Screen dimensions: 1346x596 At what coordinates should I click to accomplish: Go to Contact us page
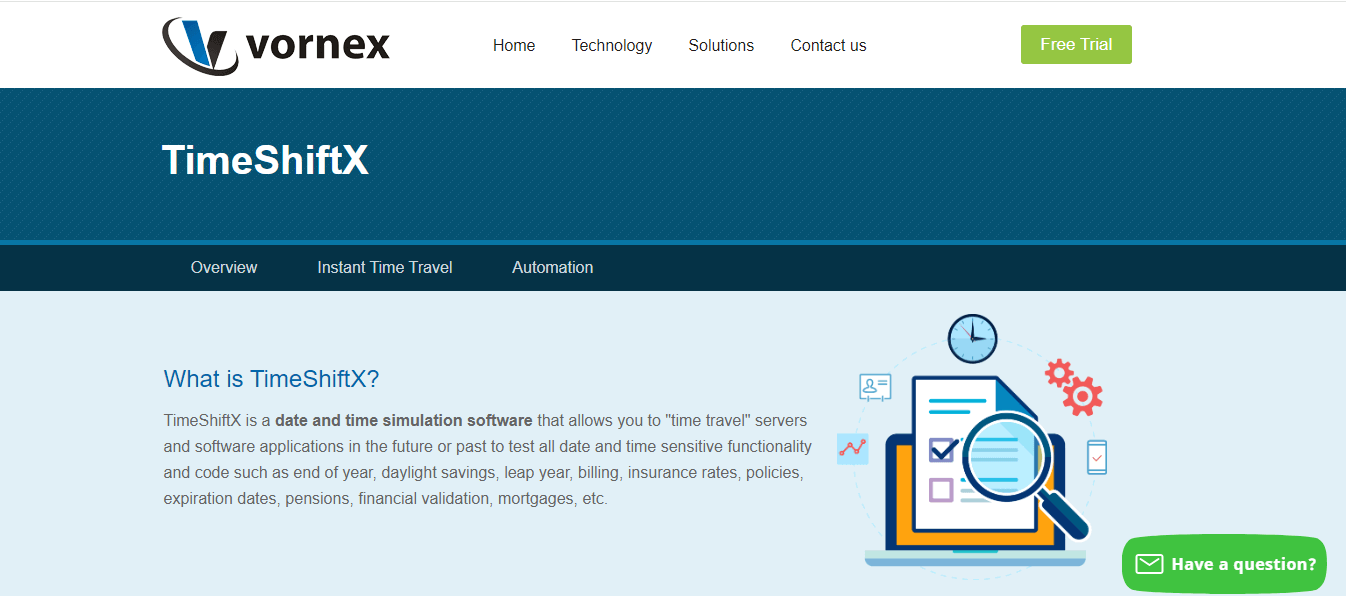pyautogui.click(x=828, y=45)
